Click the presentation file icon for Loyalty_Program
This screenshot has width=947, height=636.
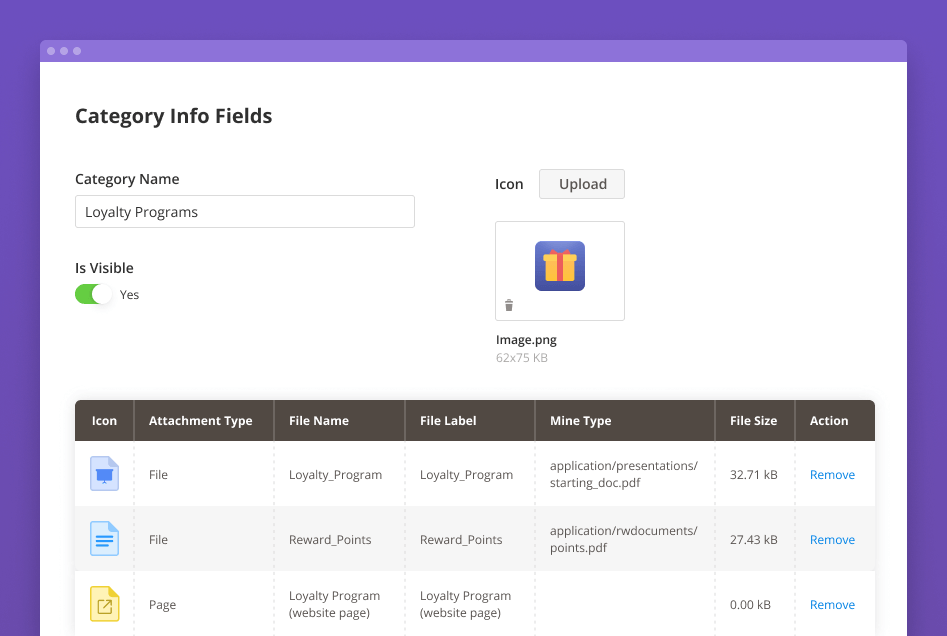[x=104, y=474]
